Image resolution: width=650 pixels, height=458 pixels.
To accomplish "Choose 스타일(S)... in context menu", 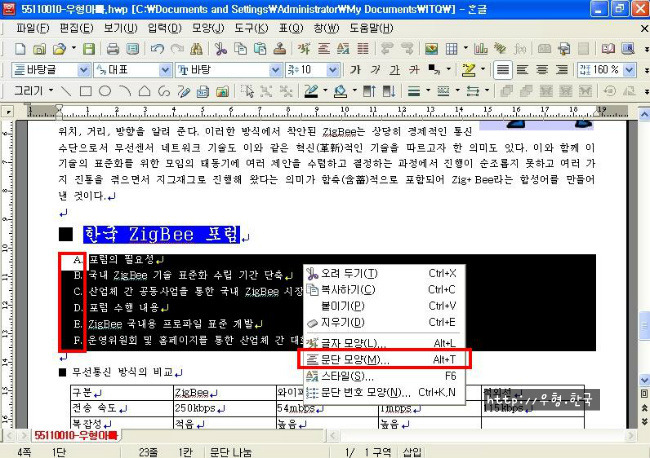I will [x=384, y=376].
